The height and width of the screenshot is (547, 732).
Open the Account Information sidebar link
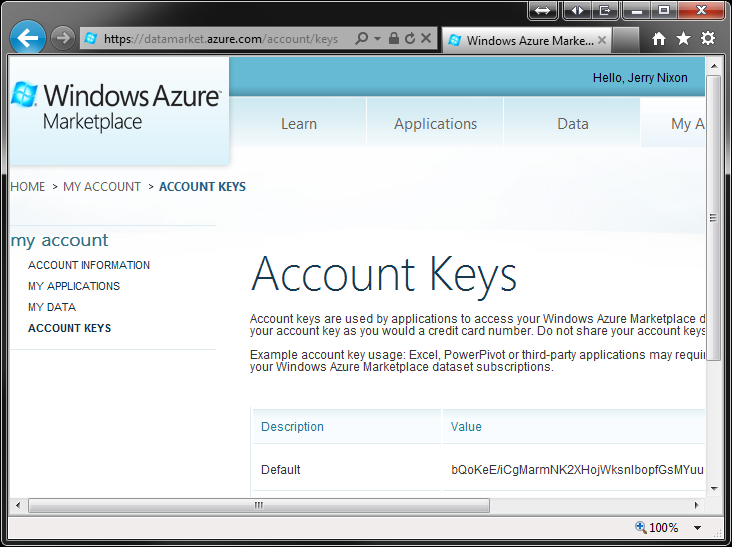[x=89, y=265]
